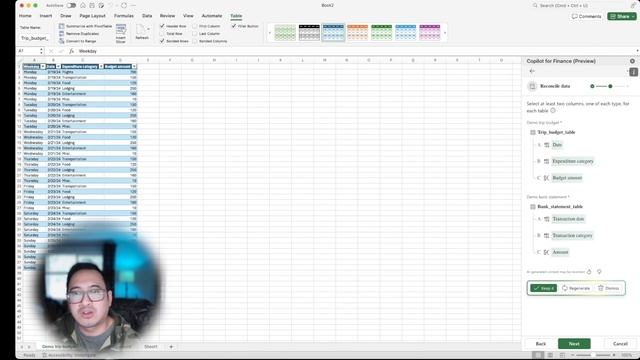This screenshot has height=360, width=640.
Task: Click the info icon below pane title
Action: pos(633,72)
